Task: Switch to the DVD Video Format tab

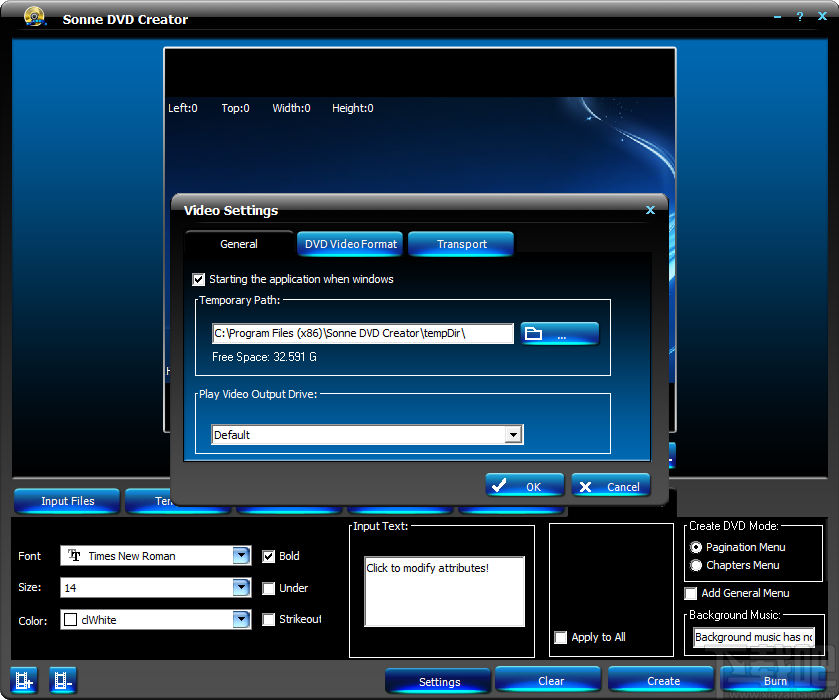Action: 349,243
